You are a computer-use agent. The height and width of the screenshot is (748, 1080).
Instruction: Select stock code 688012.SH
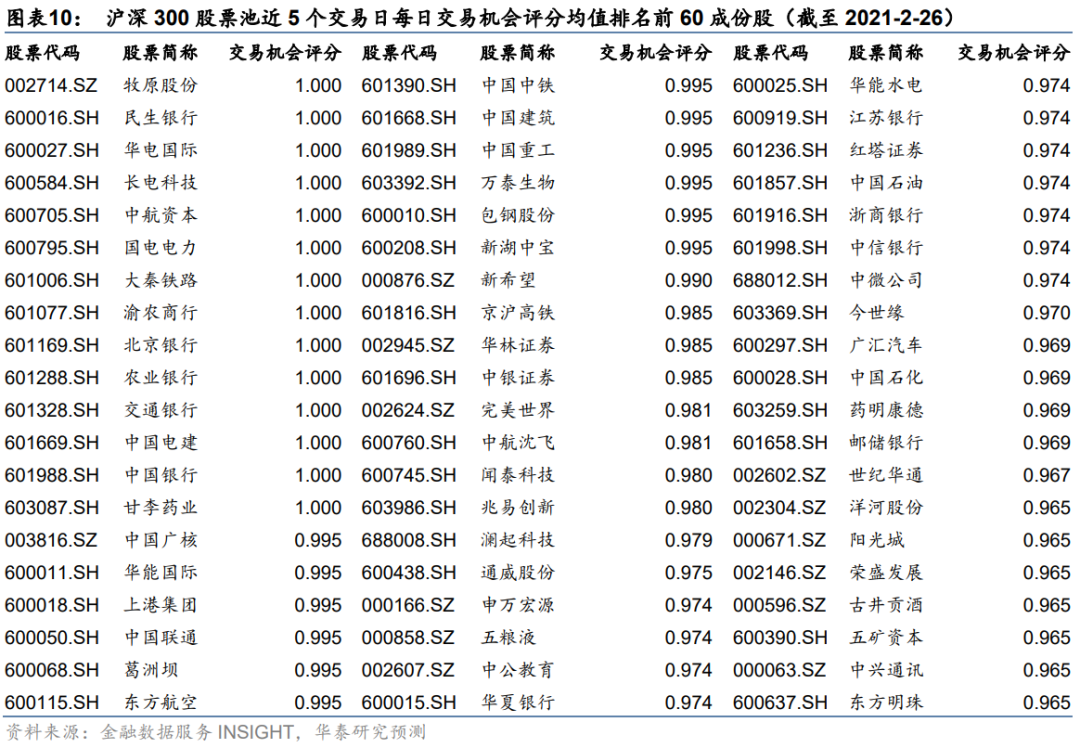pyautogui.click(x=780, y=280)
